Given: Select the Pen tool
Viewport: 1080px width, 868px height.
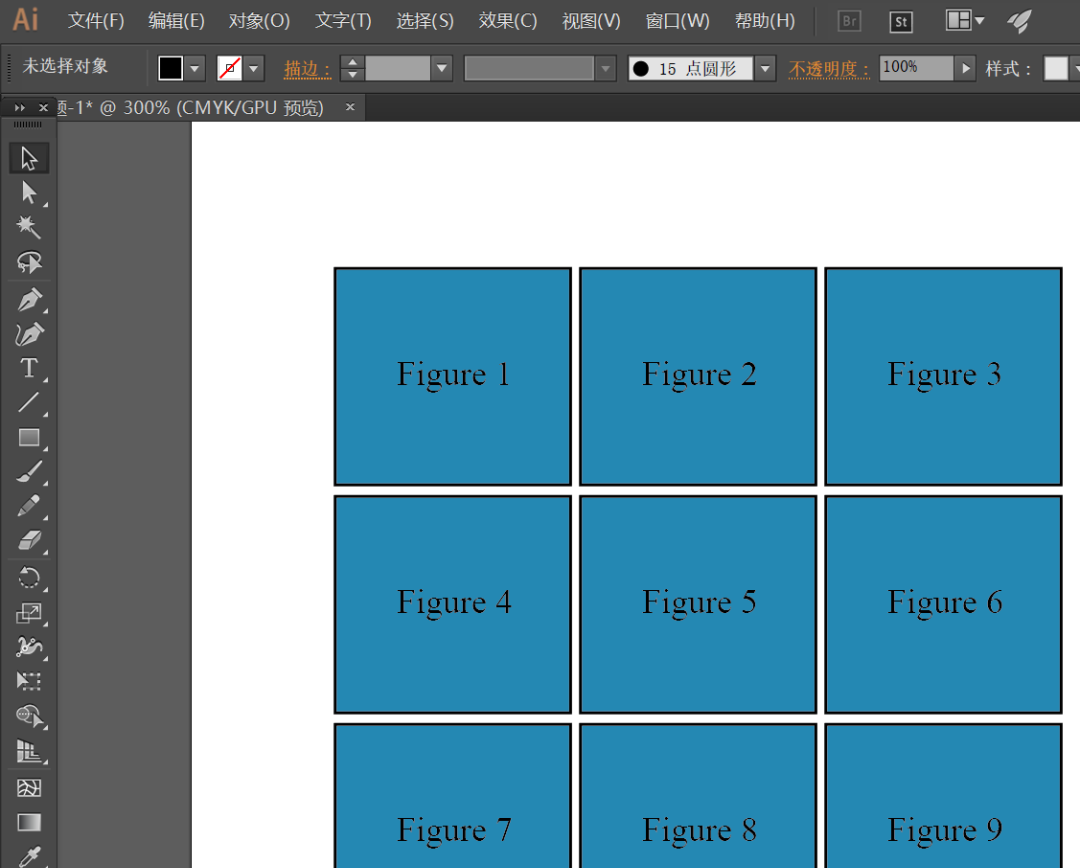Looking at the screenshot, I should click(x=29, y=300).
